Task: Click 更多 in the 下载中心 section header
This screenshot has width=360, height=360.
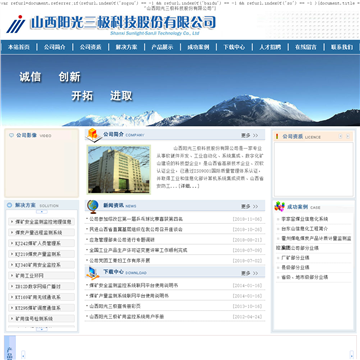Action: (250, 273)
